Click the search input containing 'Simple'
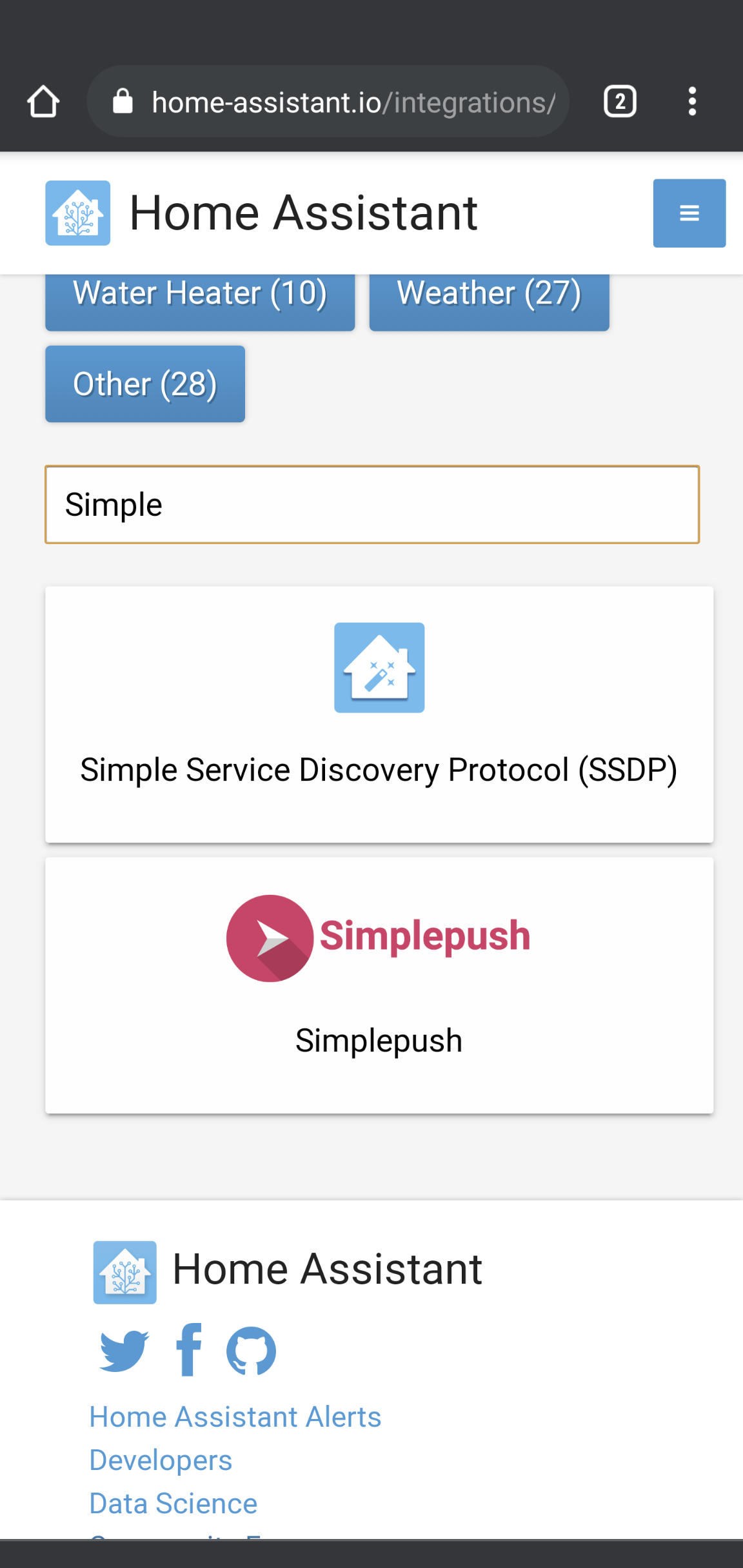Viewport: 743px width, 1568px height. tap(372, 504)
